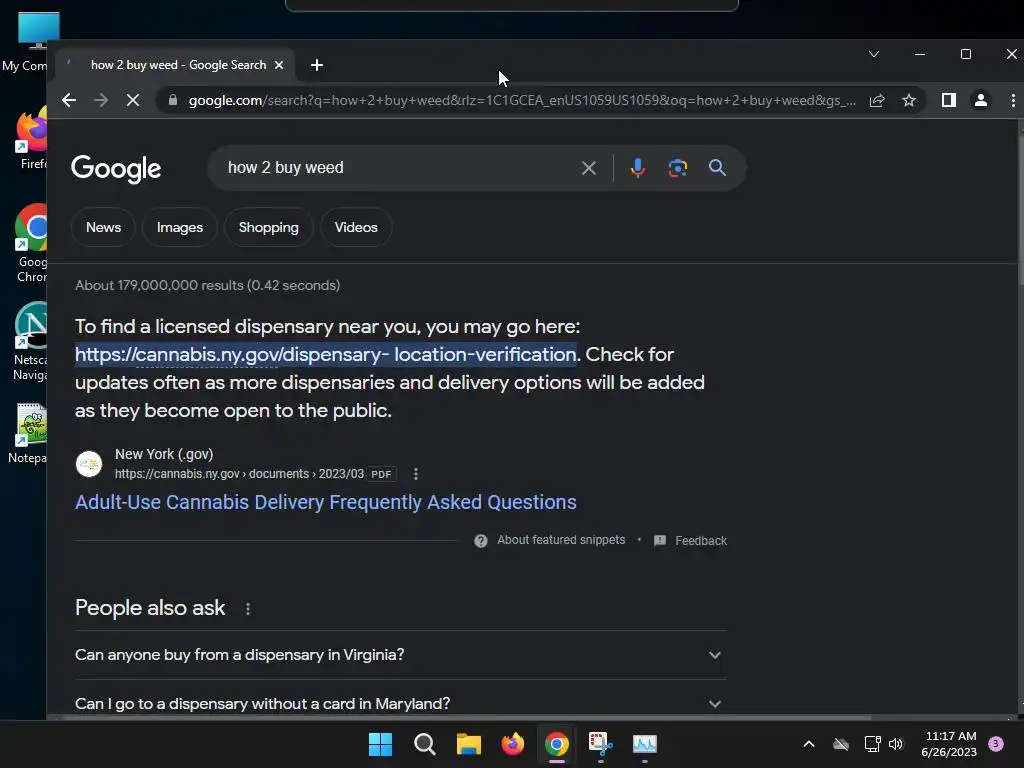Stop page loading with the X button
This screenshot has height=768, width=1024.
[133, 100]
